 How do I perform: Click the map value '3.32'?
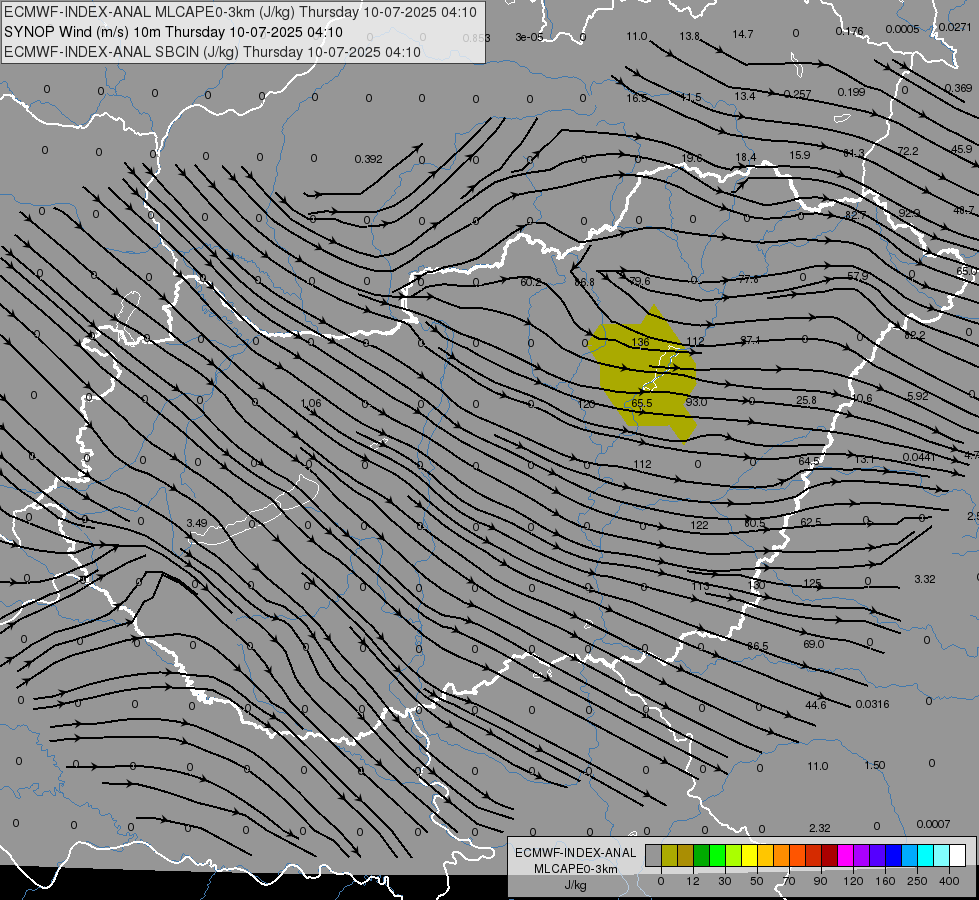925,579
